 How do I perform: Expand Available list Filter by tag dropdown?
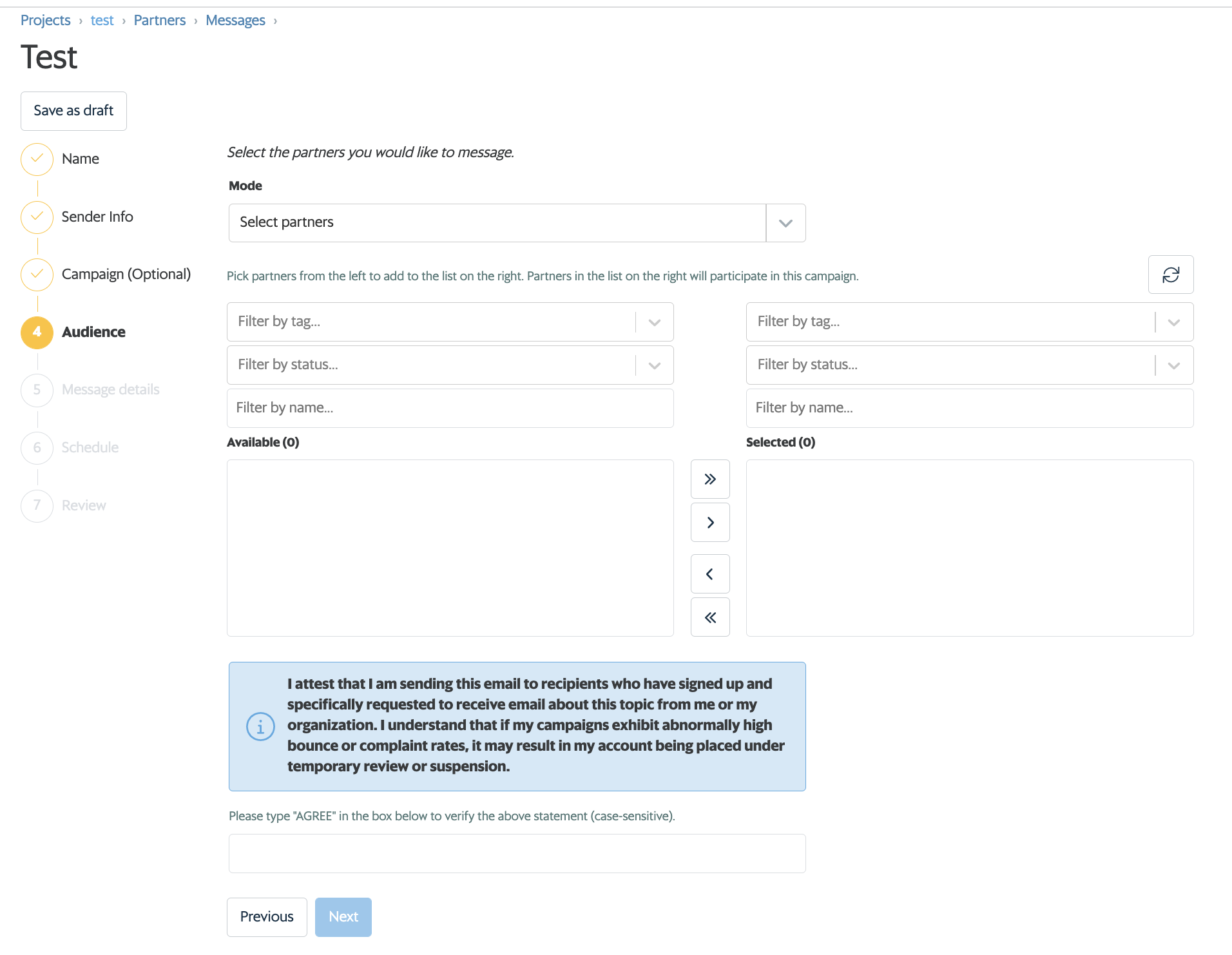tap(655, 322)
